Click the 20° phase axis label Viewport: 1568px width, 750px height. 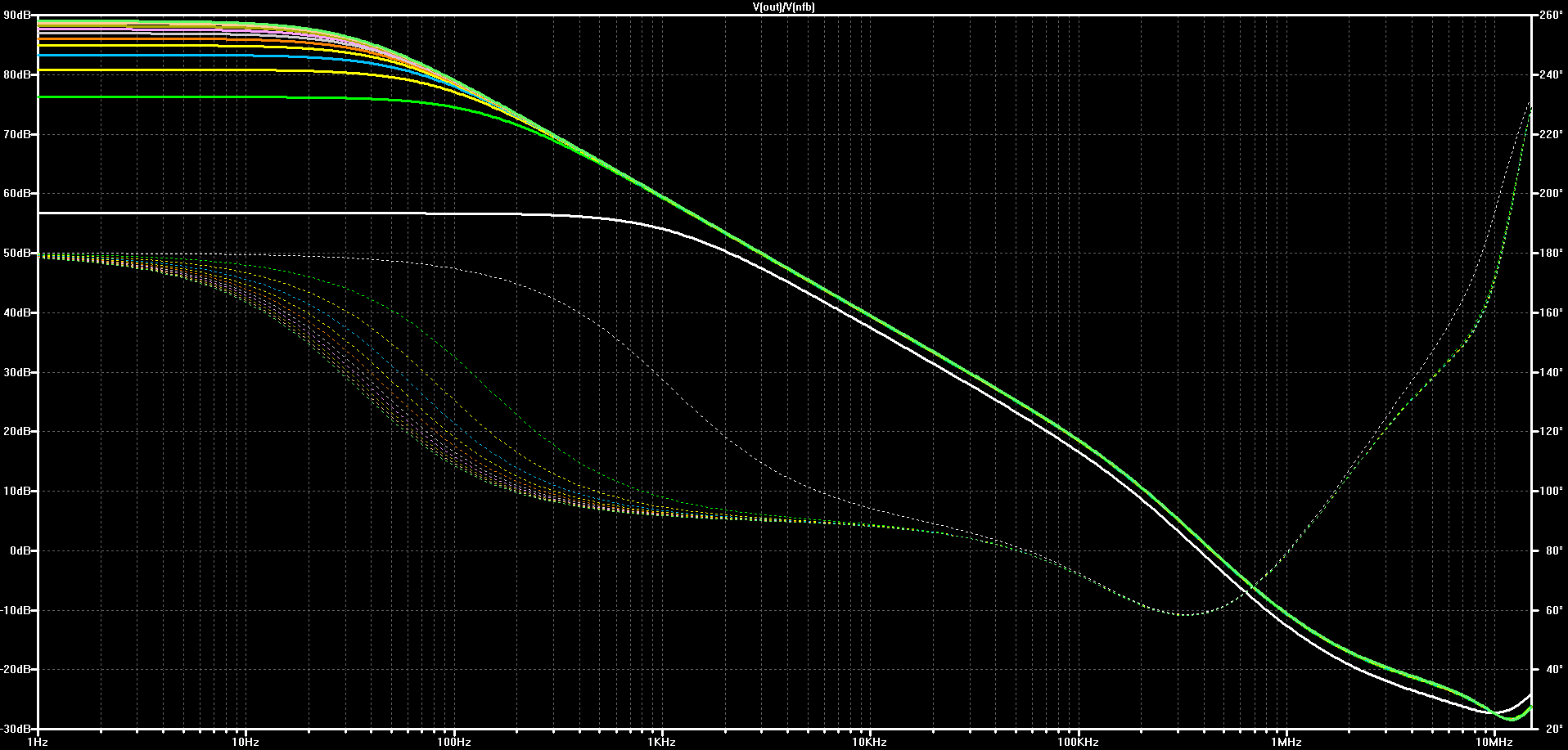click(x=1552, y=729)
